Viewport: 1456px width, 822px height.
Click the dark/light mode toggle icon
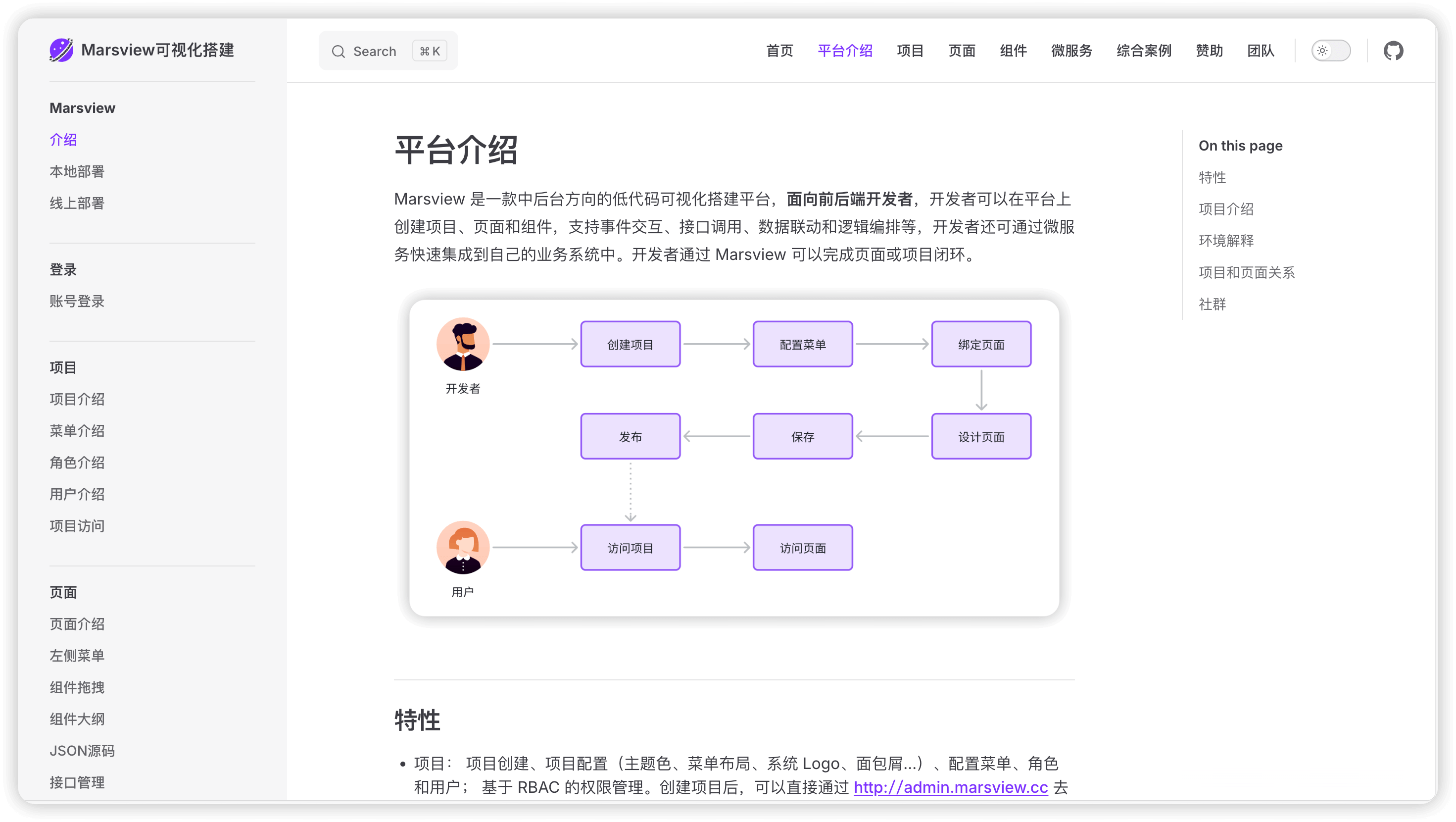pyautogui.click(x=1331, y=51)
